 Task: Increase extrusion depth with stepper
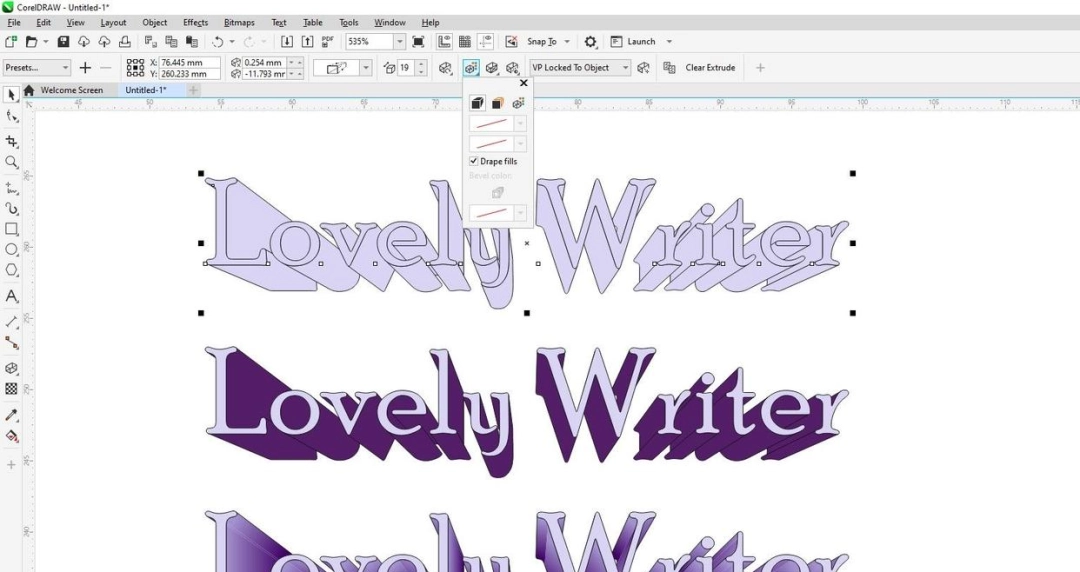coord(421,64)
